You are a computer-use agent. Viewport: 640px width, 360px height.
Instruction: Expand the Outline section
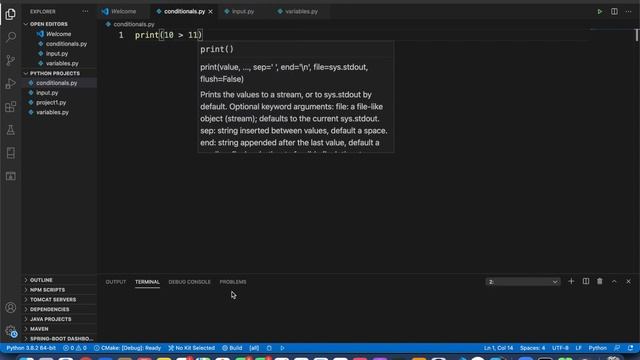coord(41,280)
